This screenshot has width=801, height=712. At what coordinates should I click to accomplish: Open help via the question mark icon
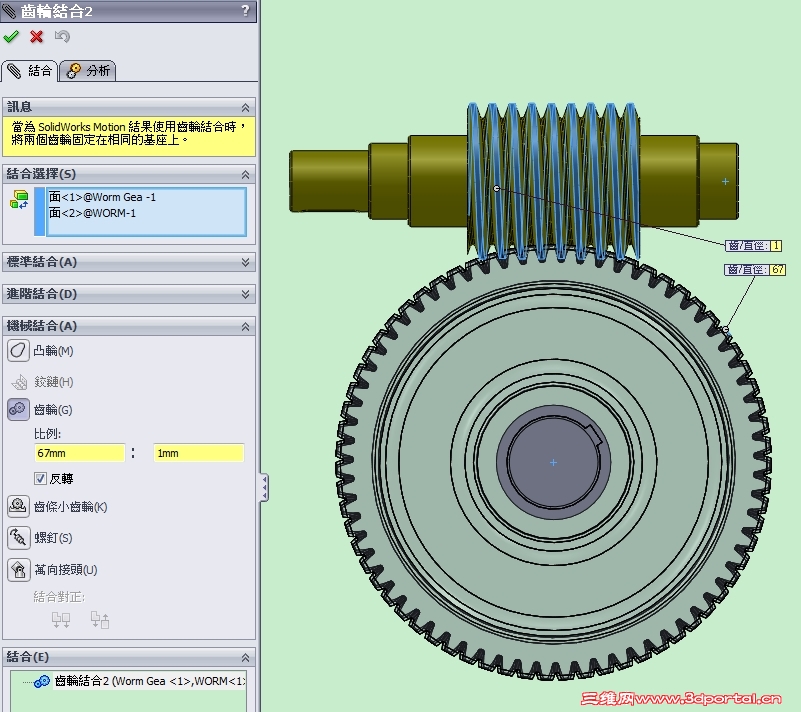245,10
